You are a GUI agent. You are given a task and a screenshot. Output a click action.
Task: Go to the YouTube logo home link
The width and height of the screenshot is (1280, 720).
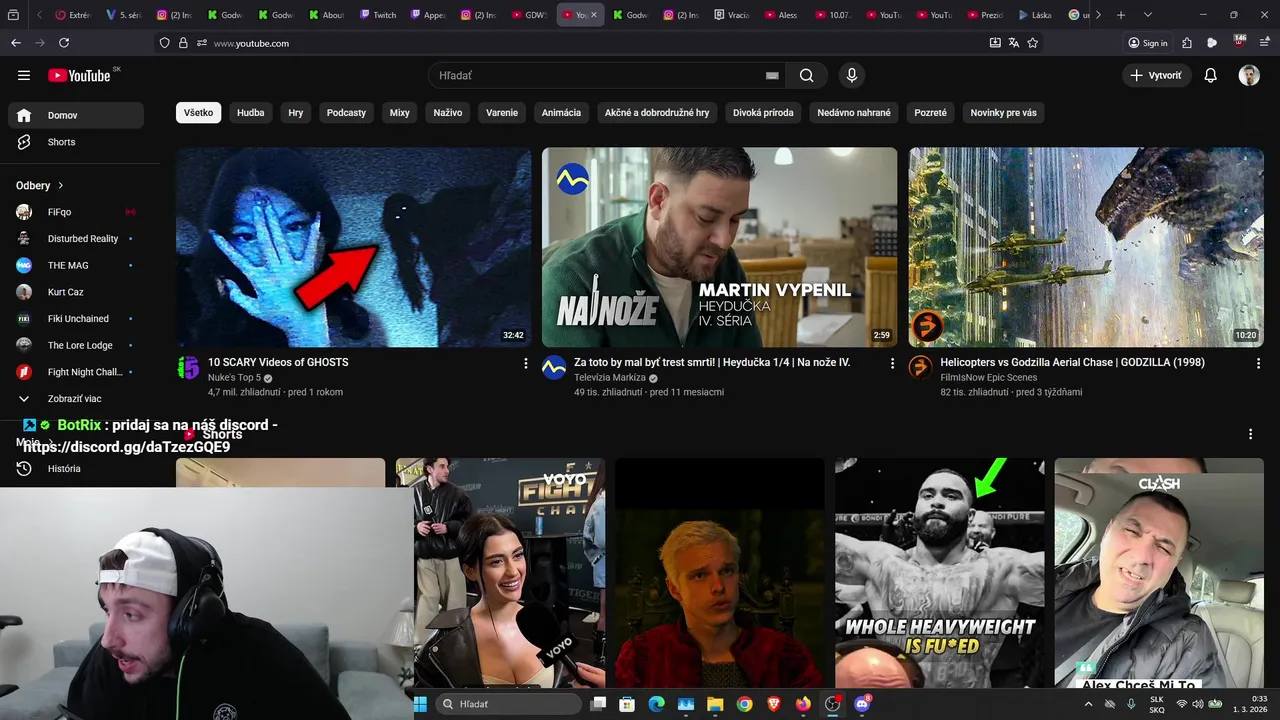click(x=79, y=75)
